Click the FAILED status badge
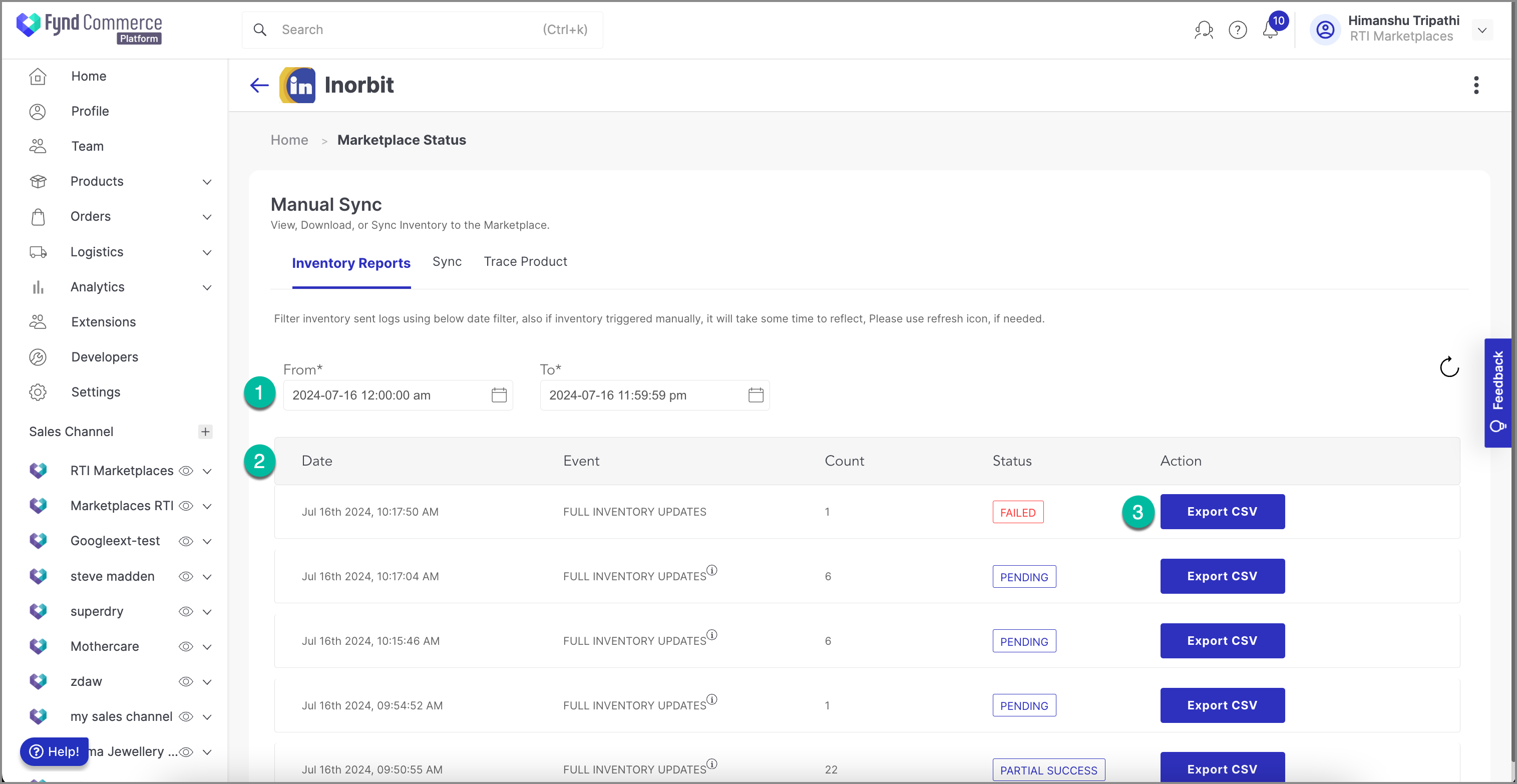Image resolution: width=1517 pixels, height=784 pixels. (1018, 512)
